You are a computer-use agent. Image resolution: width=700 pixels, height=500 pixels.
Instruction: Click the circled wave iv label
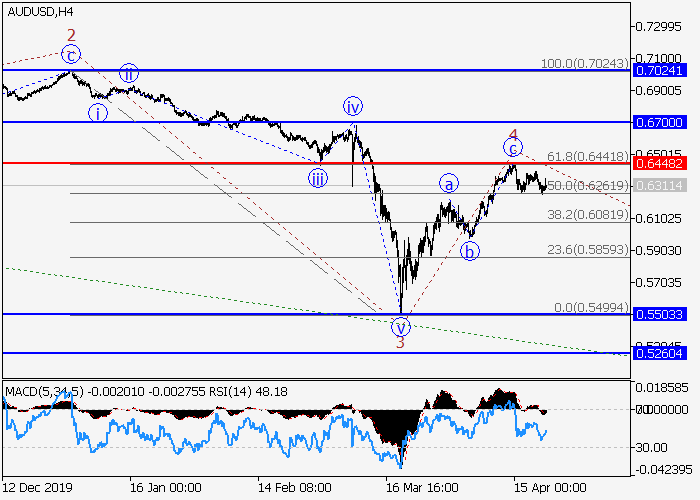(352, 106)
